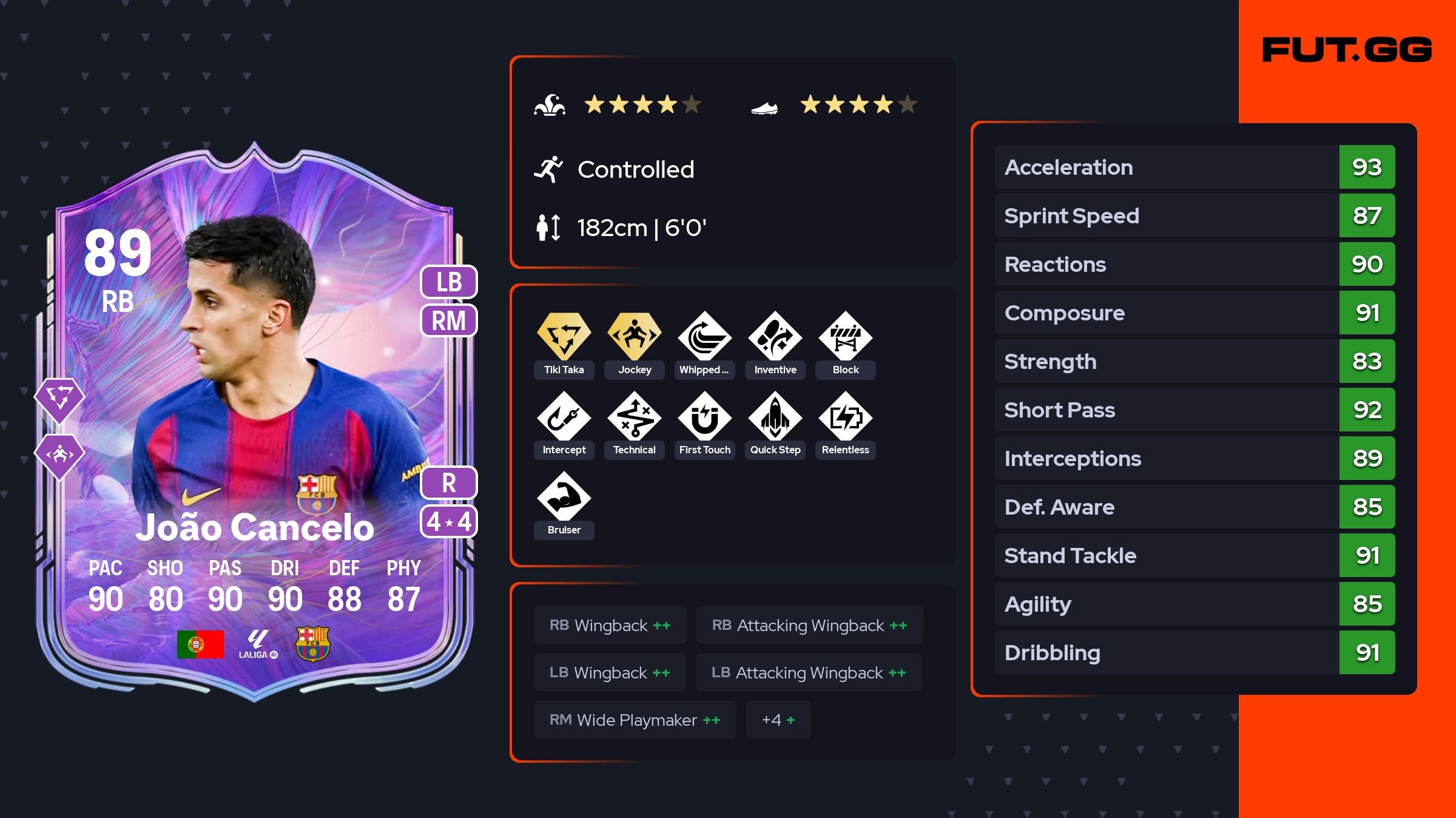The height and width of the screenshot is (818, 1456).
Task: Click the LB alternate position badge
Action: tap(449, 282)
